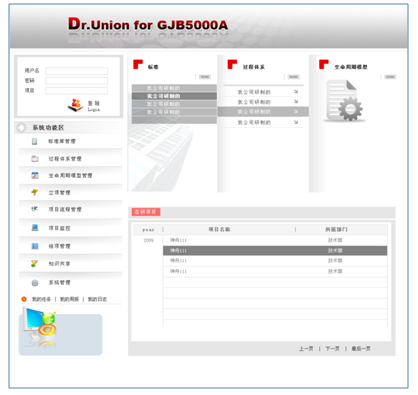
Task: Click the 项目流程管理 sidebar icon
Action: pos(34,209)
